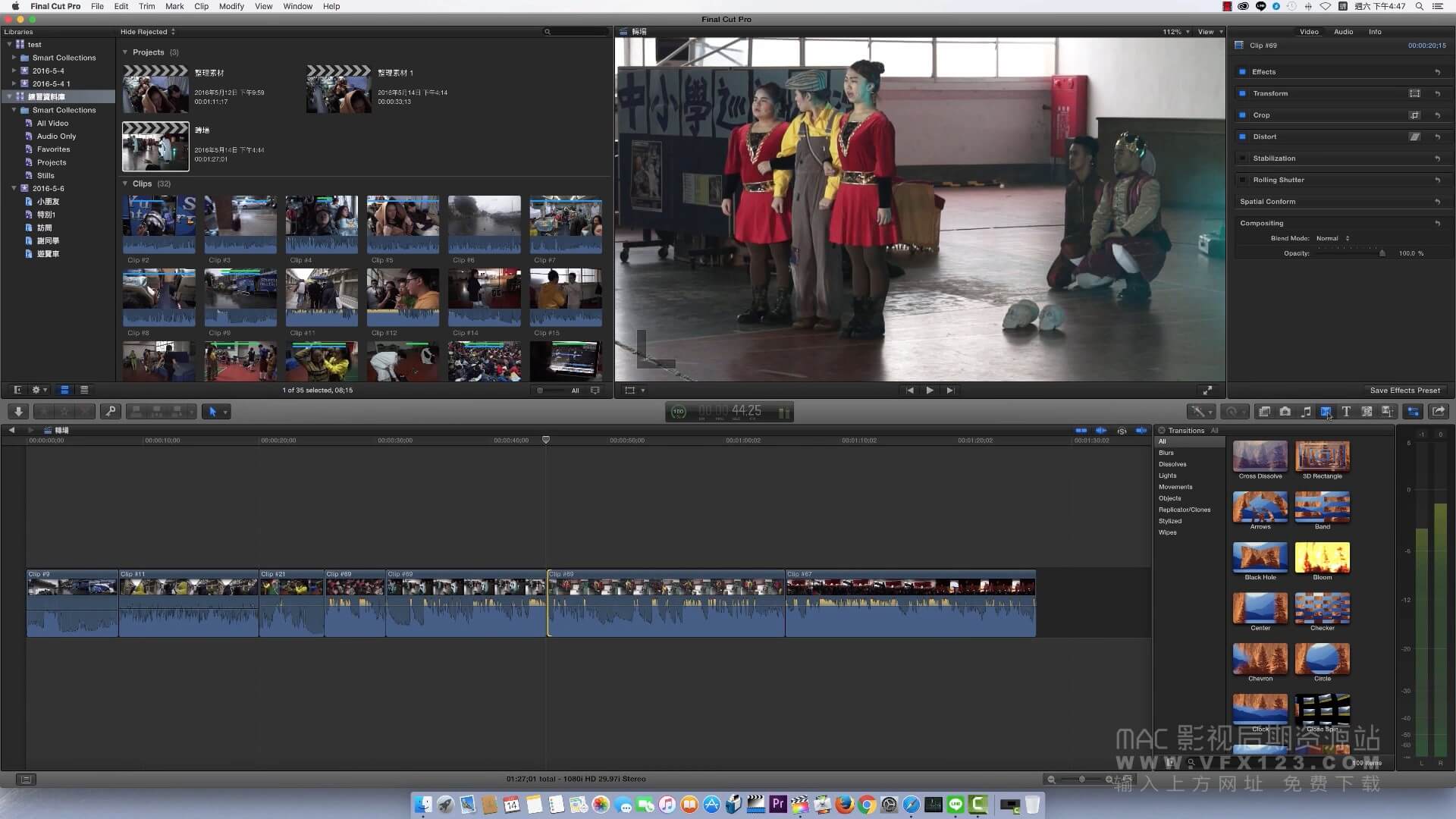Expand the 2016-5-4 event

pyautogui.click(x=14, y=71)
